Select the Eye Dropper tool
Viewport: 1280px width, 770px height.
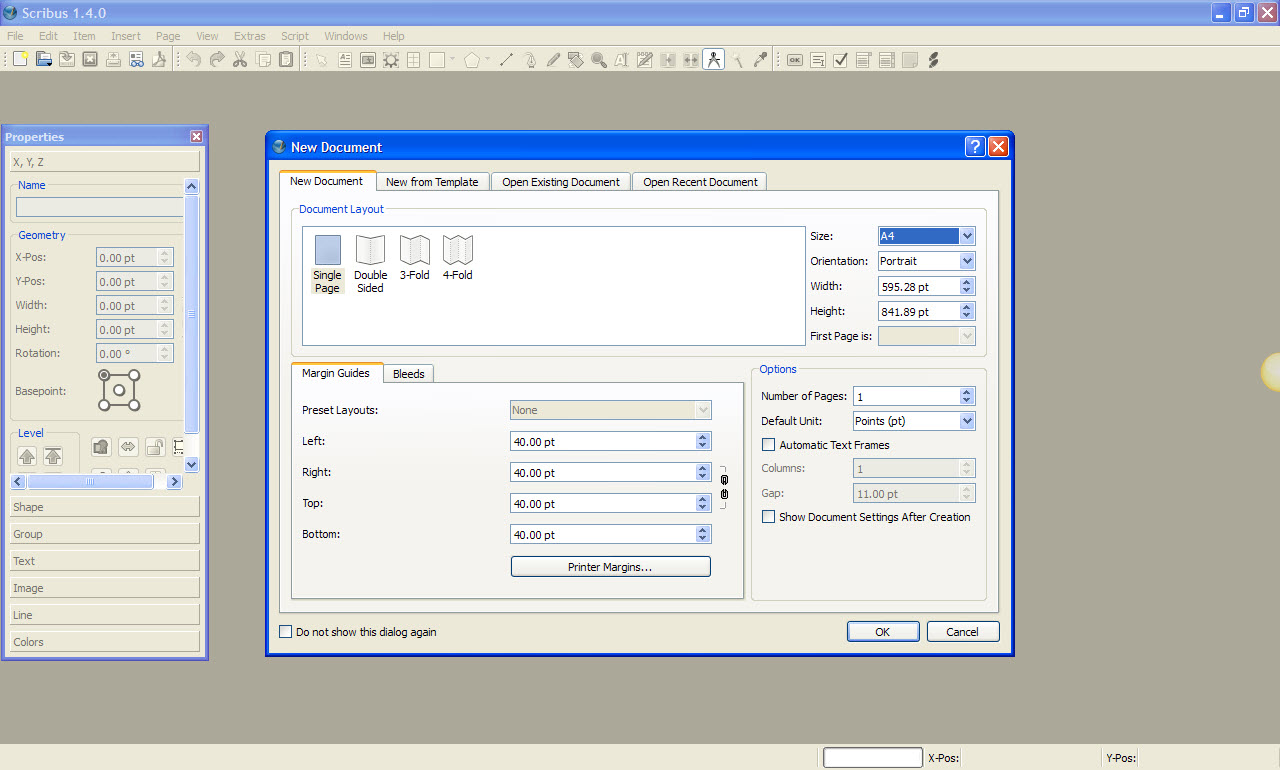[760, 59]
